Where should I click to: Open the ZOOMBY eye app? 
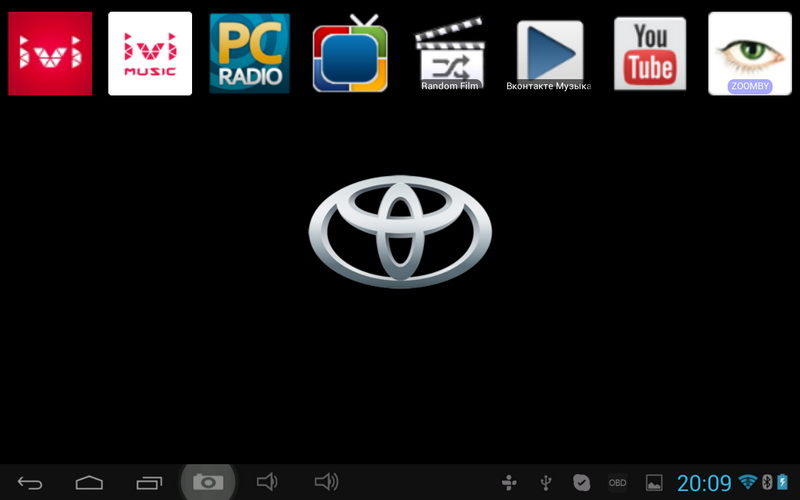(750, 54)
